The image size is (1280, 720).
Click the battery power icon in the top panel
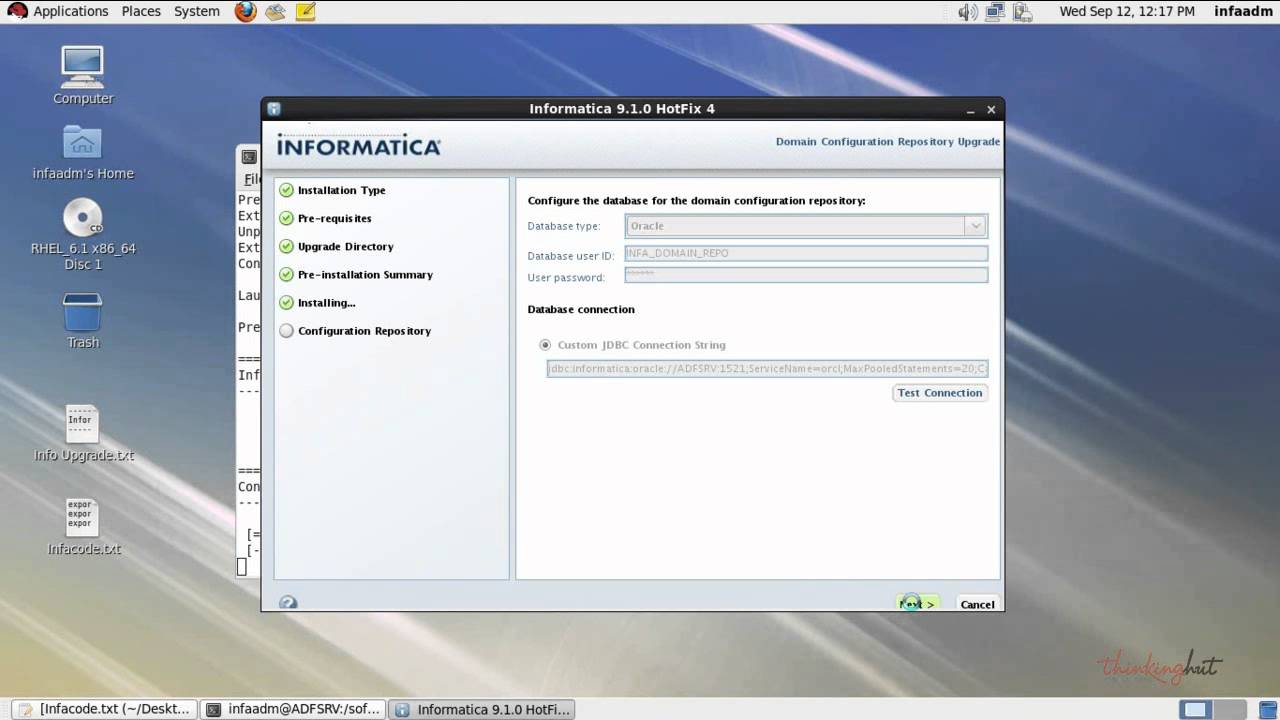[x=1022, y=12]
